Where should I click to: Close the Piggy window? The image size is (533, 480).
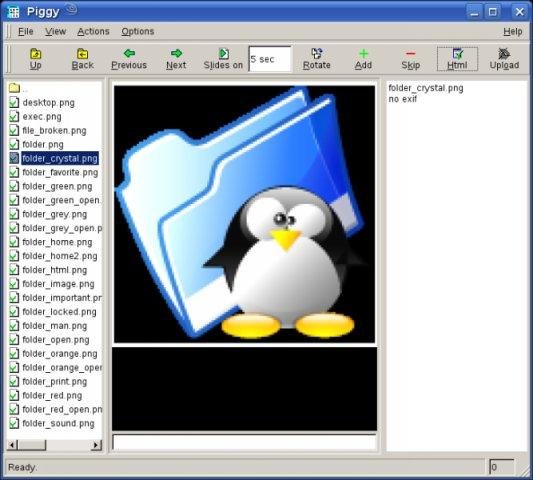(x=519, y=12)
